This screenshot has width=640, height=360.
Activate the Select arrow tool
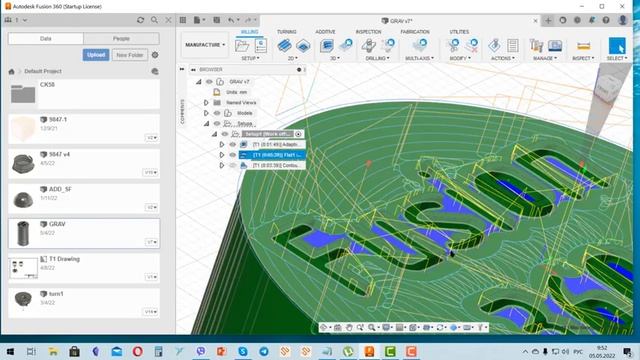click(617, 46)
